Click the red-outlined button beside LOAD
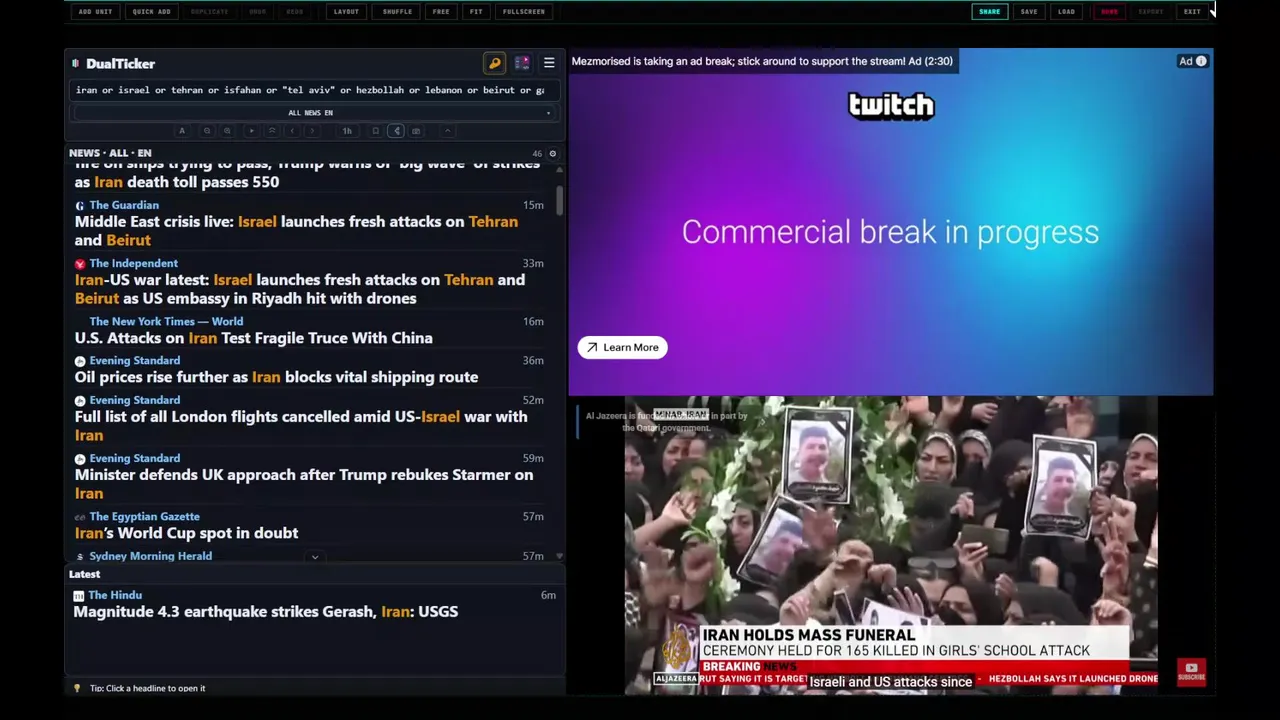1280x720 pixels. 1109,12
